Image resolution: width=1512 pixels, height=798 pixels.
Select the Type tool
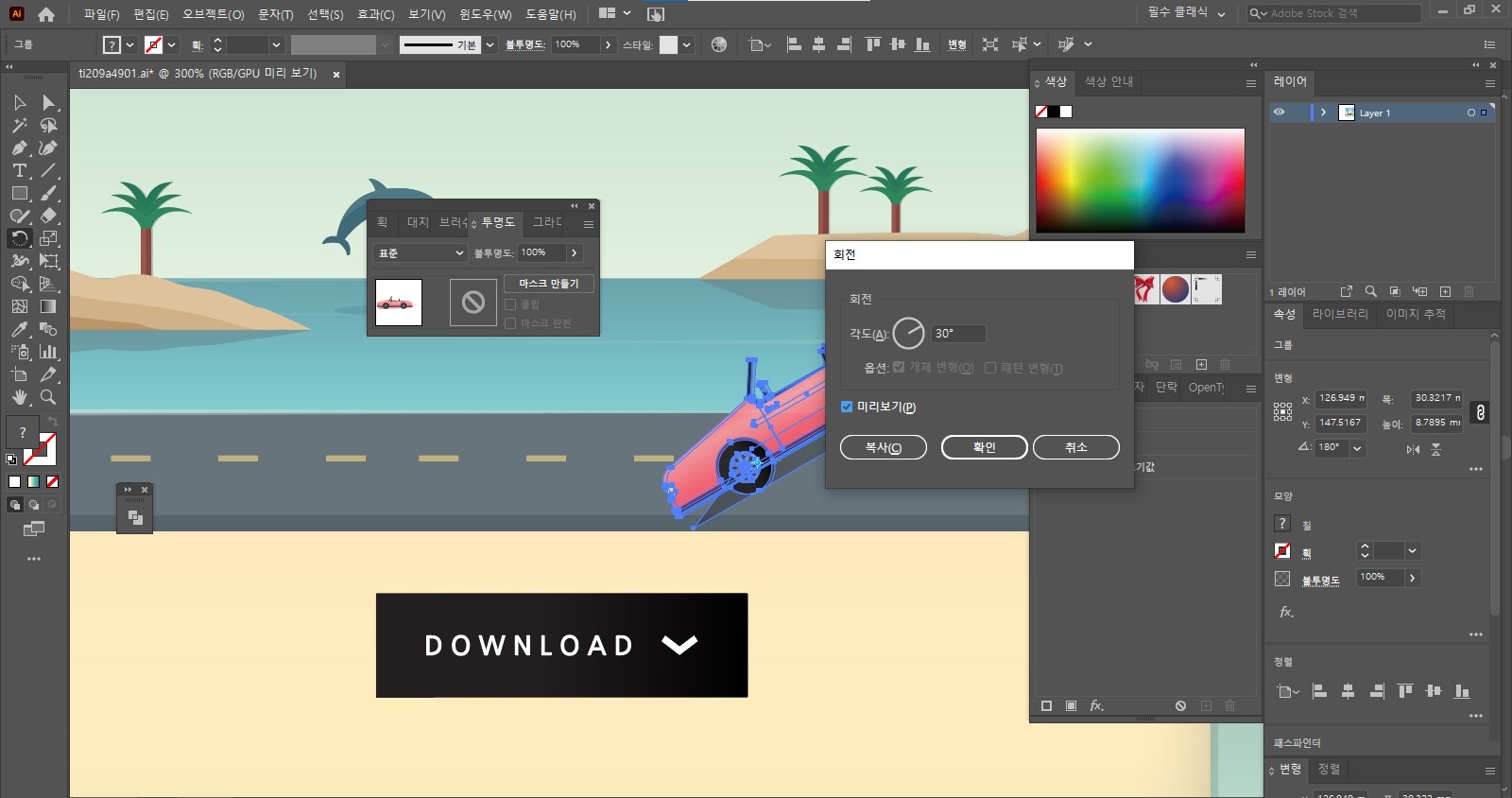point(19,170)
